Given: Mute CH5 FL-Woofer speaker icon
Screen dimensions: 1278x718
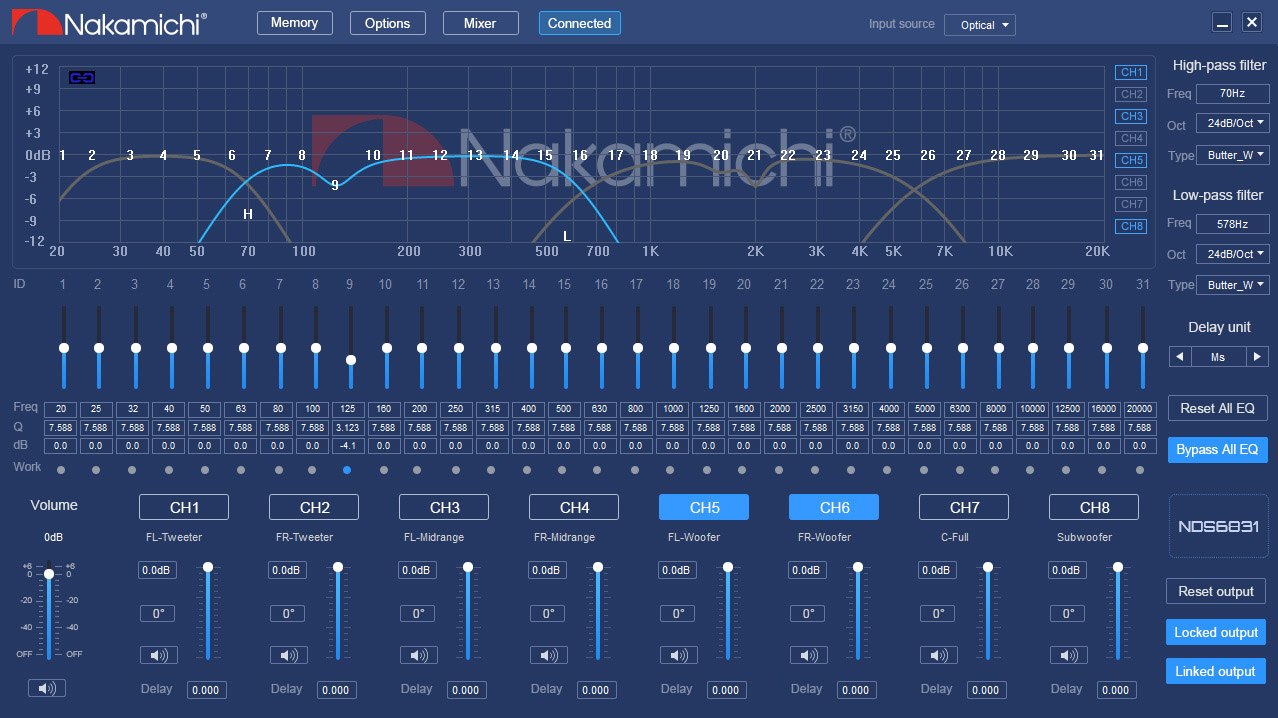Looking at the screenshot, I should tap(679, 656).
